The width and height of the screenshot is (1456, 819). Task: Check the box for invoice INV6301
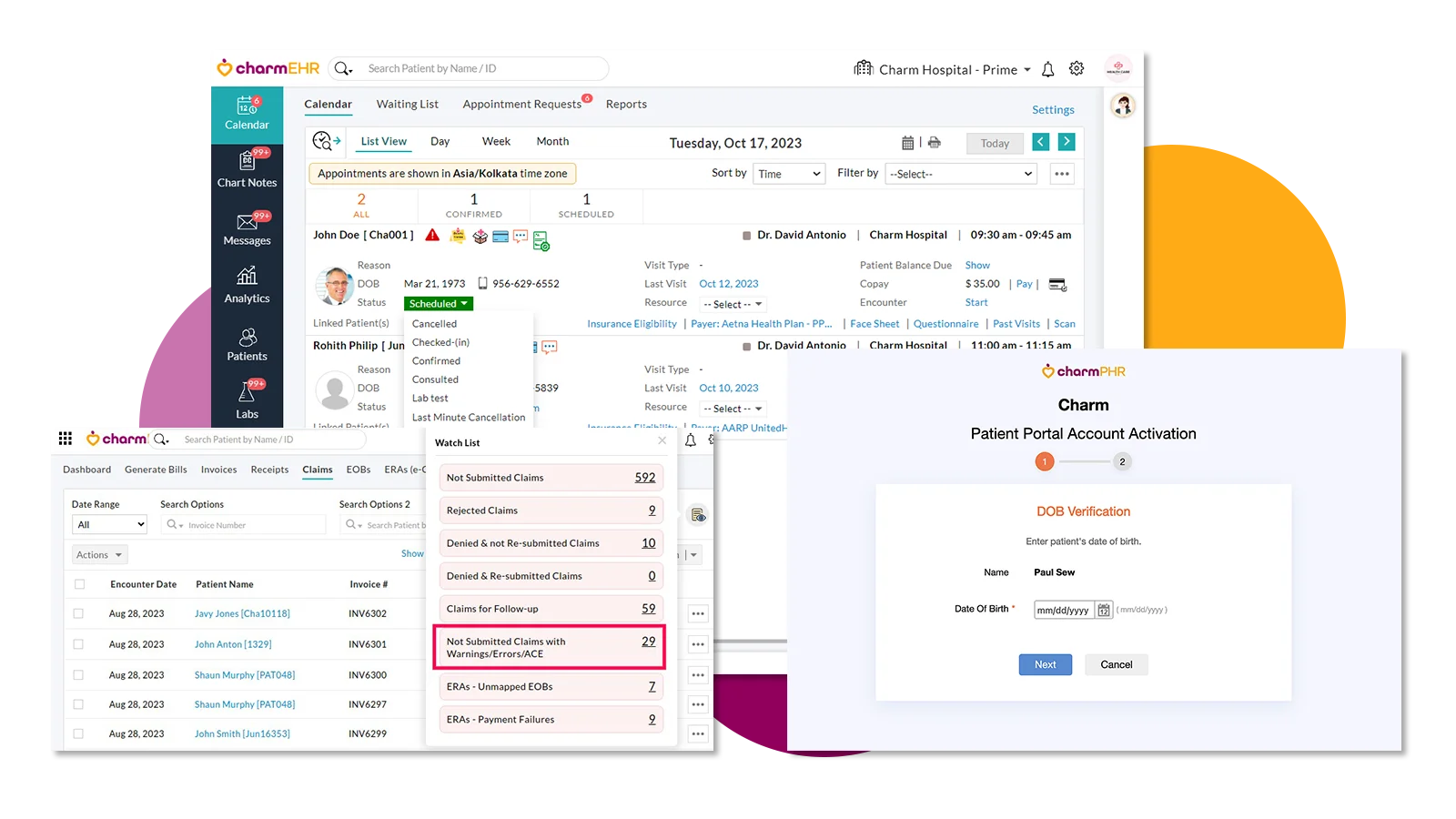(x=79, y=644)
